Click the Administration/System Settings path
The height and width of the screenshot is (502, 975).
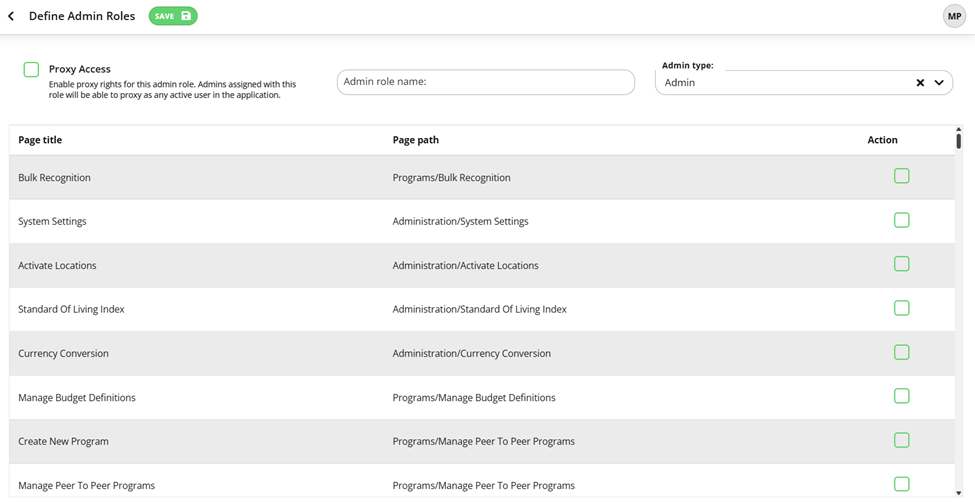tap(460, 221)
